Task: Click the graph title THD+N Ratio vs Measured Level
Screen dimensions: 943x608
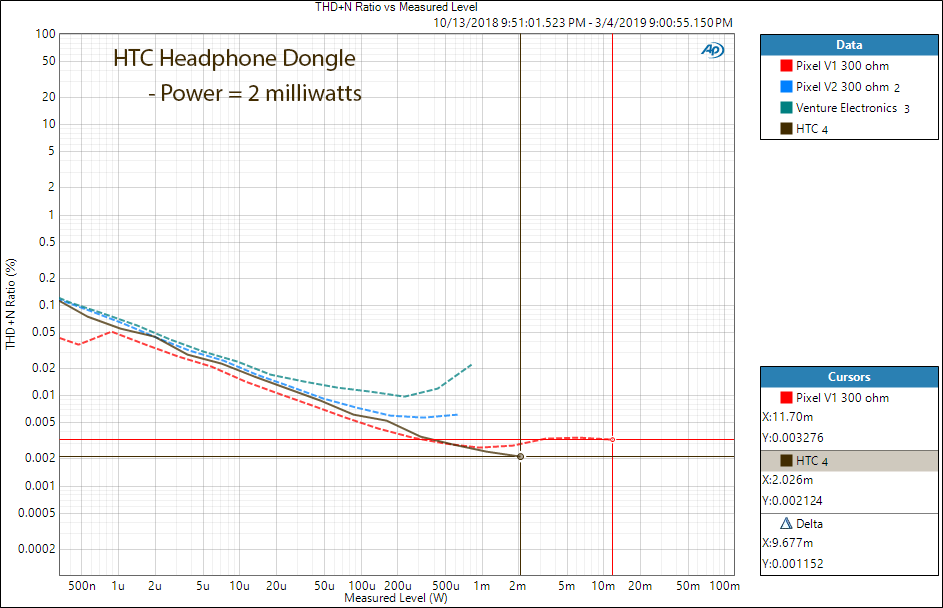Action: pos(396,7)
